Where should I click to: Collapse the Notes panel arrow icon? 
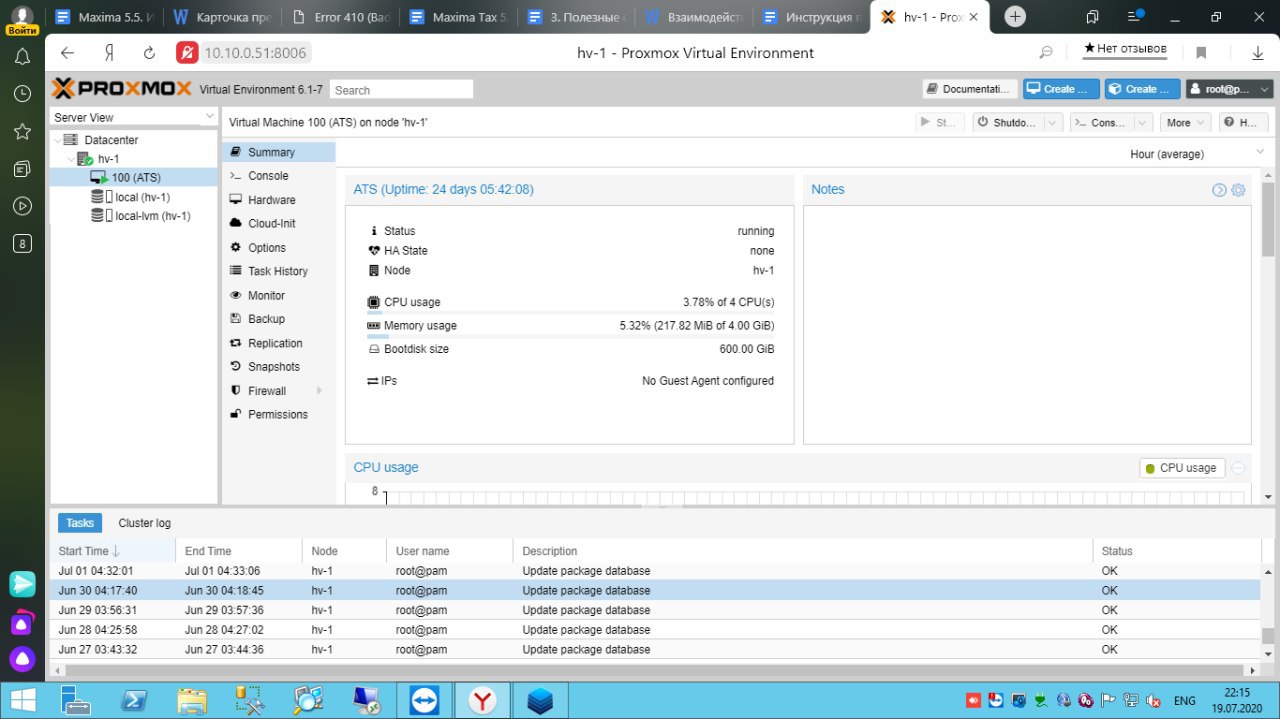pyautogui.click(x=1219, y=190)
